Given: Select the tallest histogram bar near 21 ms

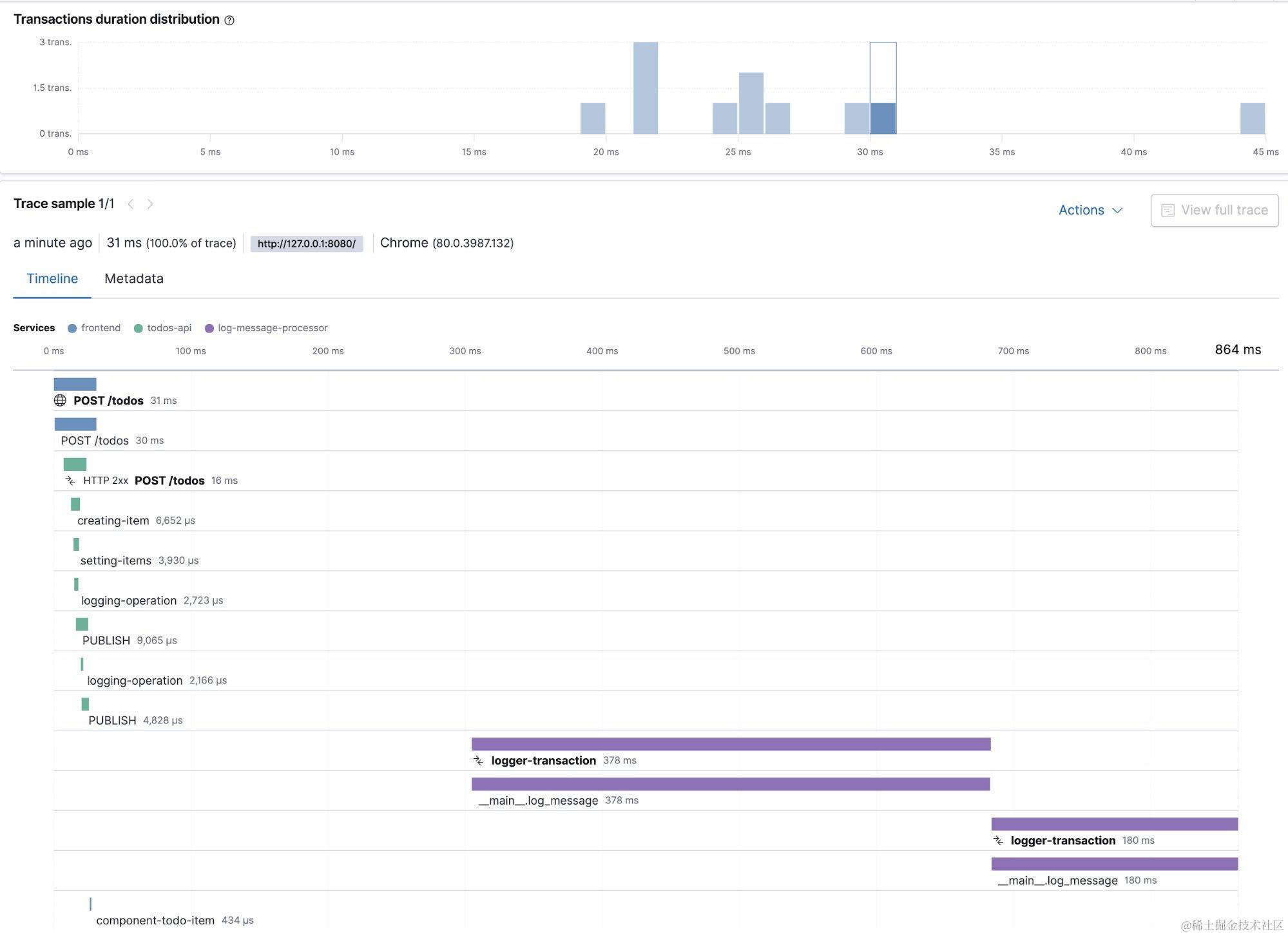Looking at the screenshot, I should click(x=645, y=88).
